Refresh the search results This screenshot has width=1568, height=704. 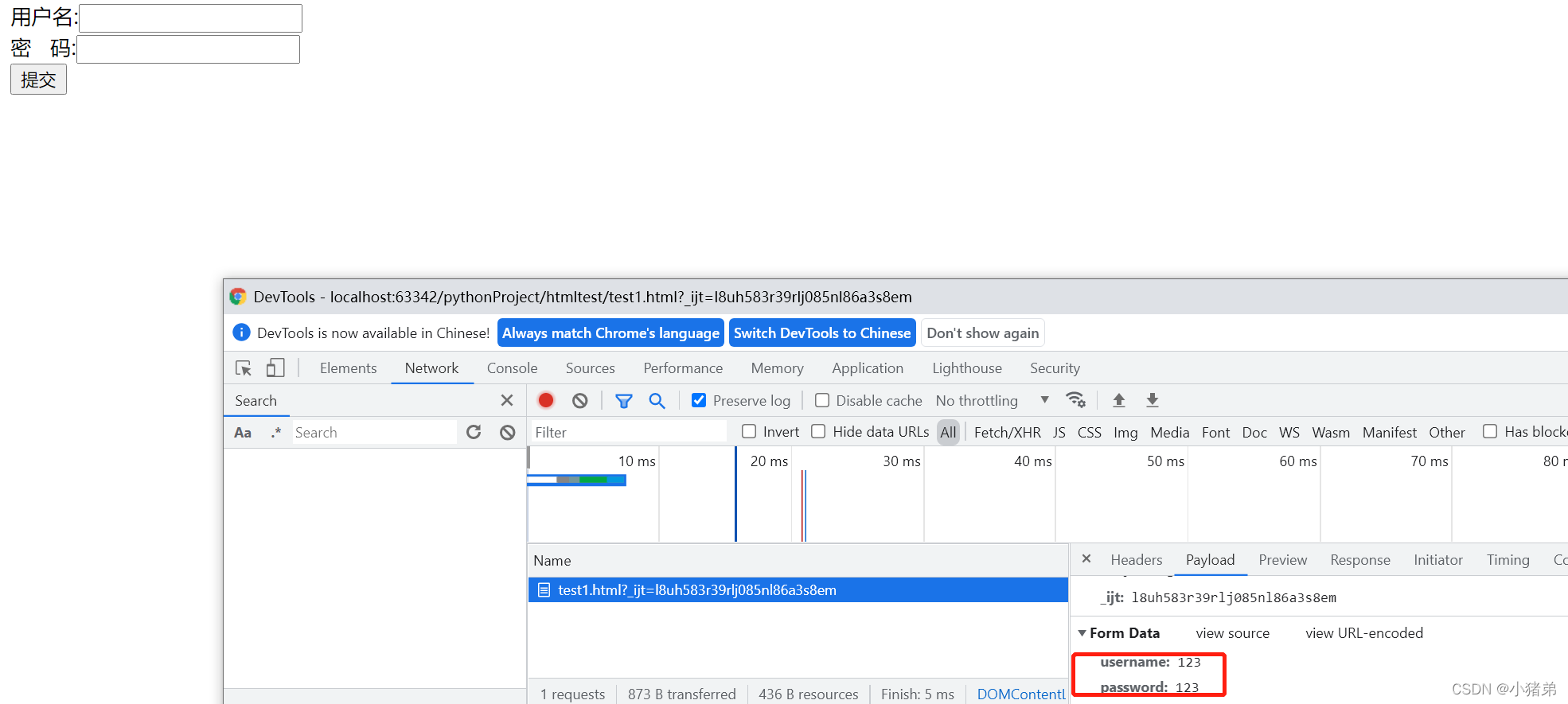[x=474, y=432]
